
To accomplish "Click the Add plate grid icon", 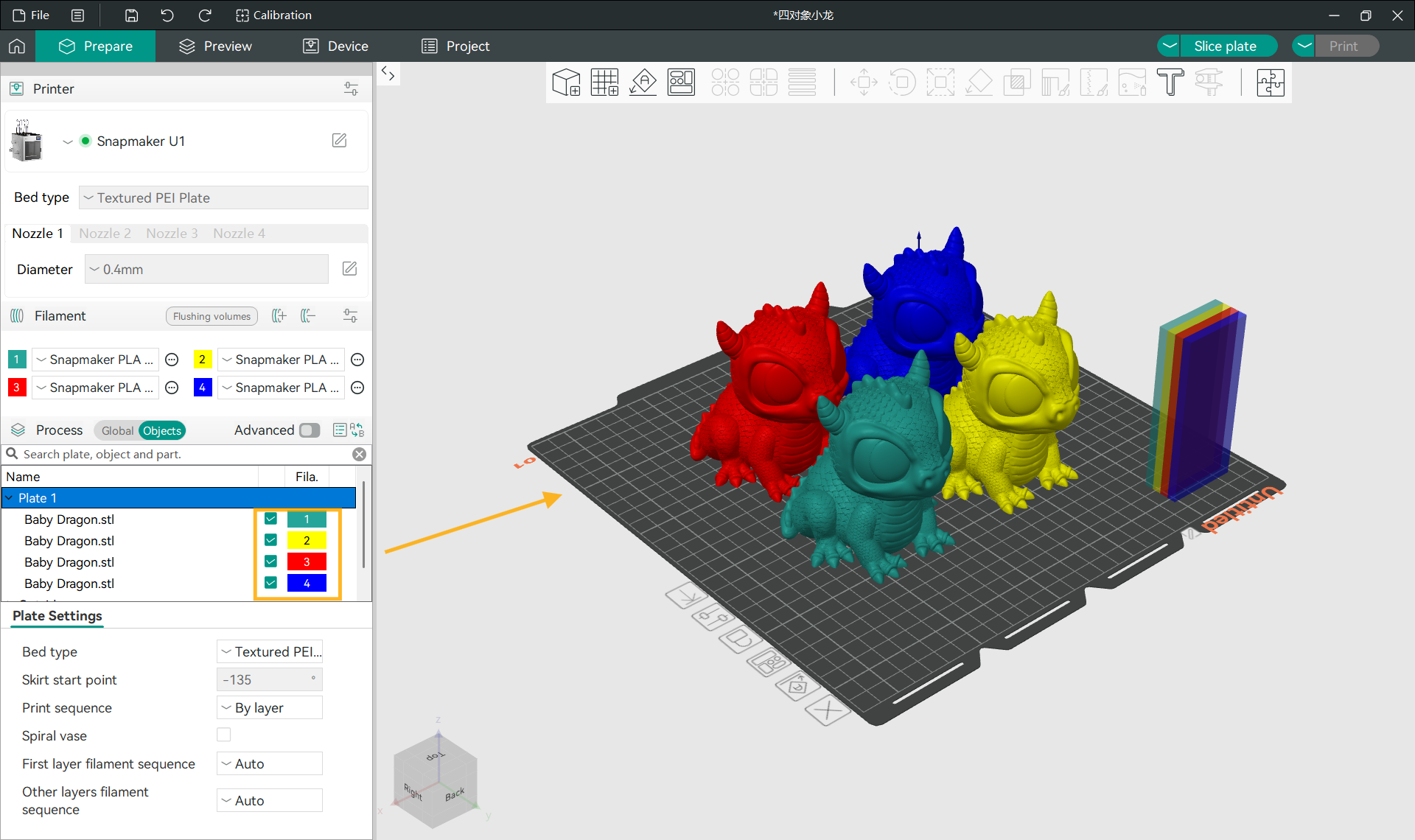I will click(x=604, y=83).
